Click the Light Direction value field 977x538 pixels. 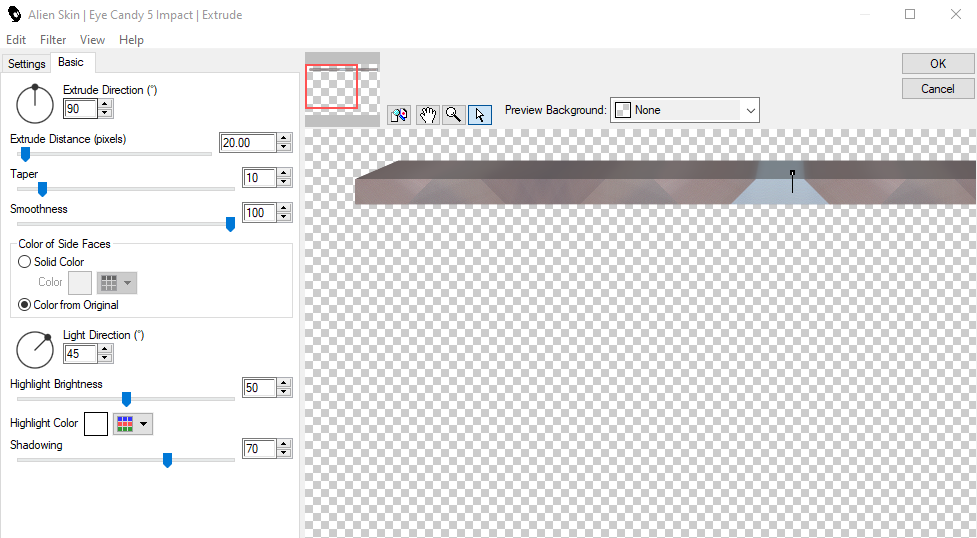80,353
